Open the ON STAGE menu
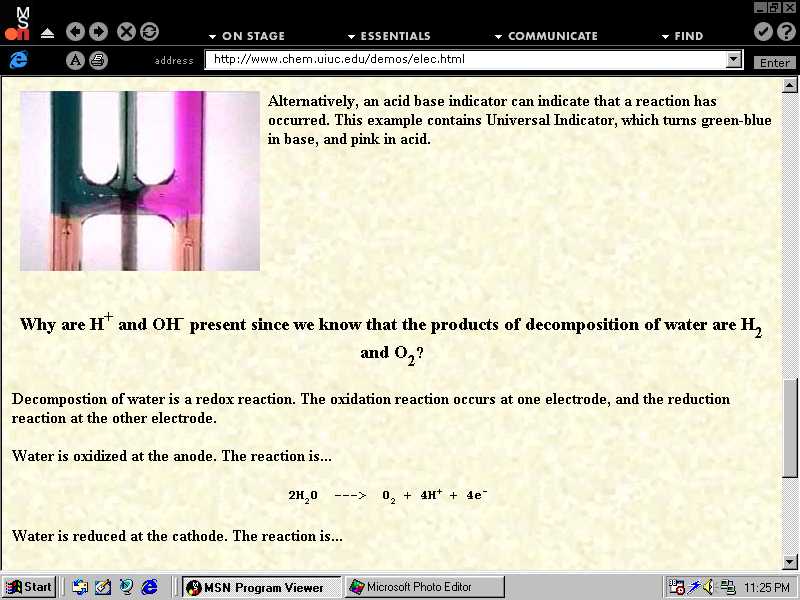Viewport: 800px width, 600px height. click(246, 36)
